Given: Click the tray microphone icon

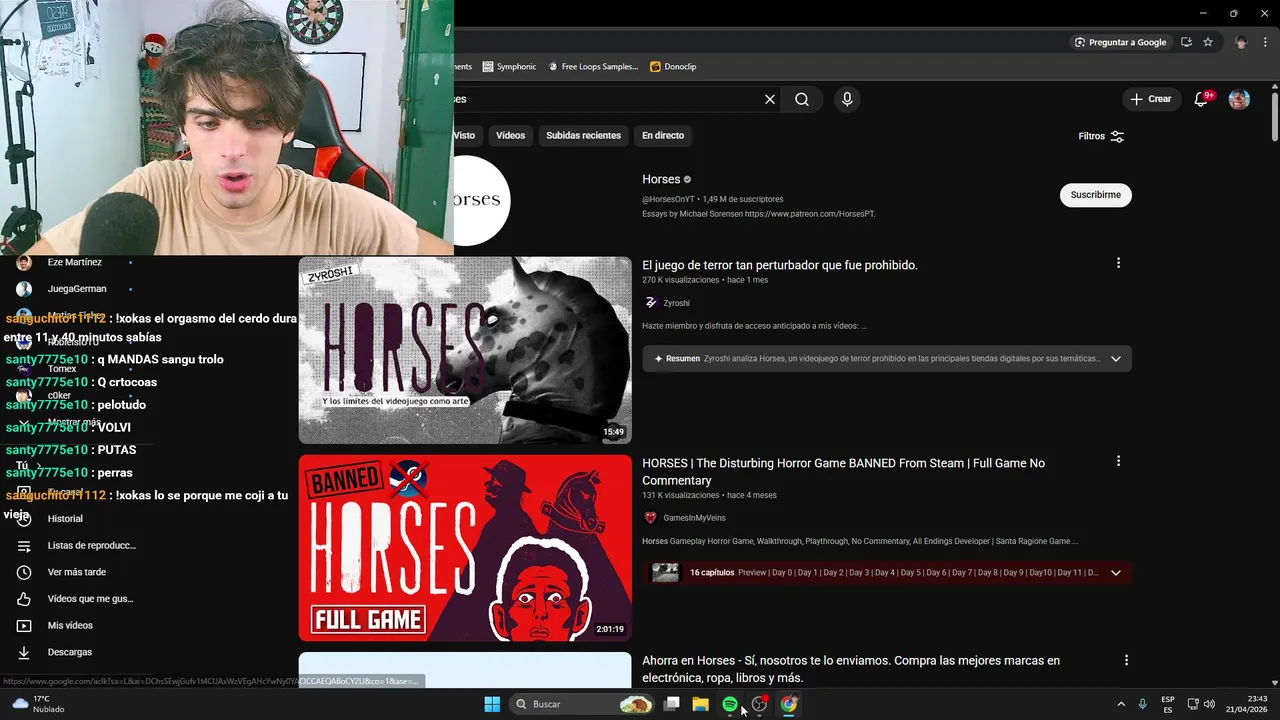Looking at the screenshot, I should click(1143, 704).
